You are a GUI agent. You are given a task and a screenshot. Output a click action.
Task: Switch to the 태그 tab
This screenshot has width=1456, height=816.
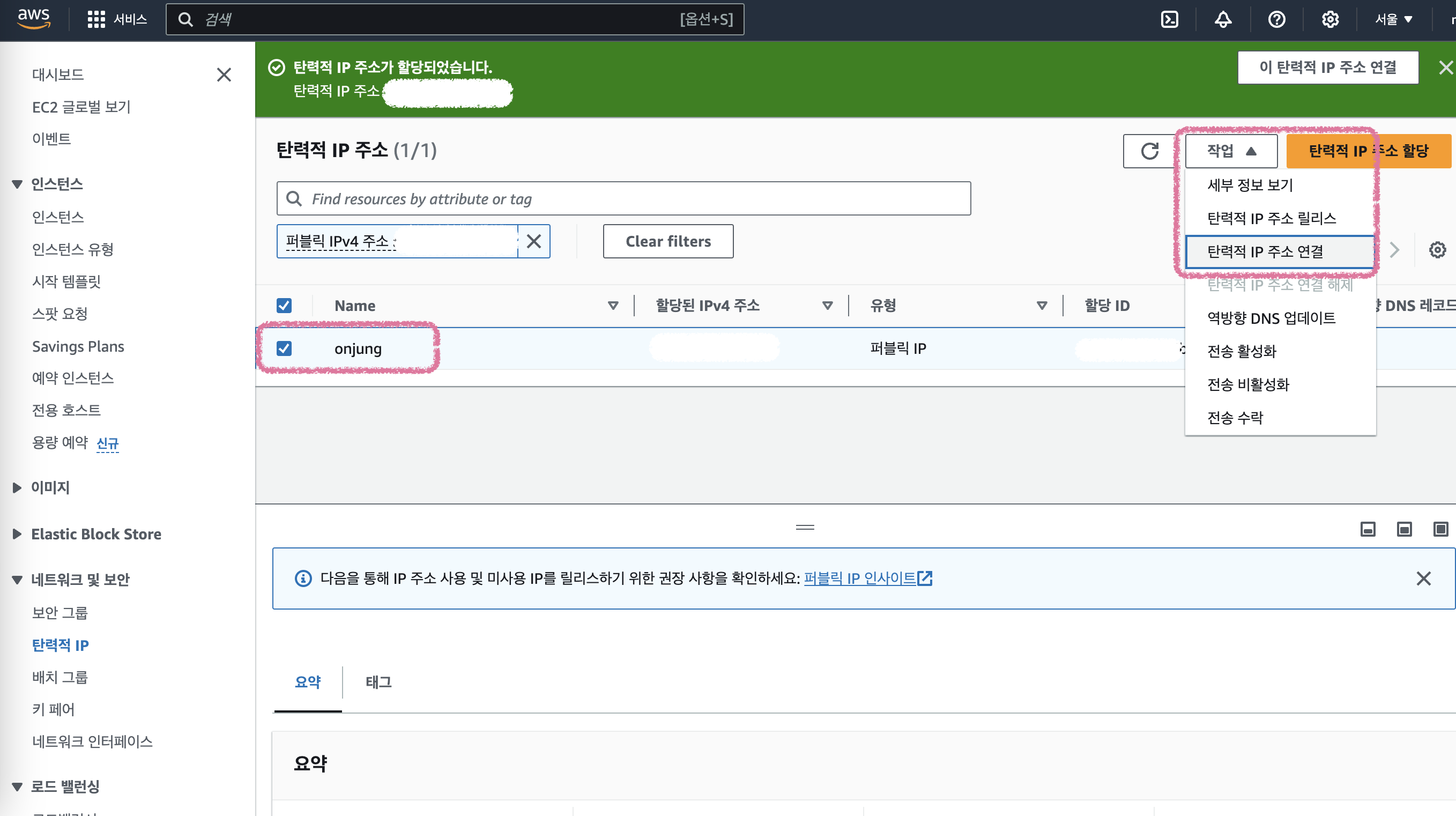click(x=378, y=682)
